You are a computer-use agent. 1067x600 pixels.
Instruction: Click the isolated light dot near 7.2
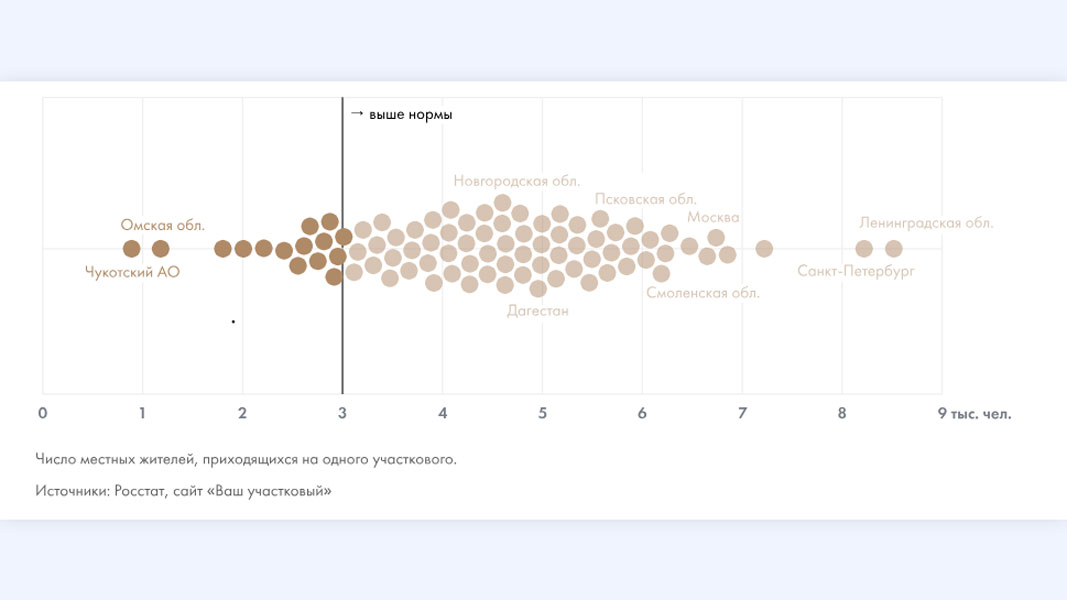764,248
